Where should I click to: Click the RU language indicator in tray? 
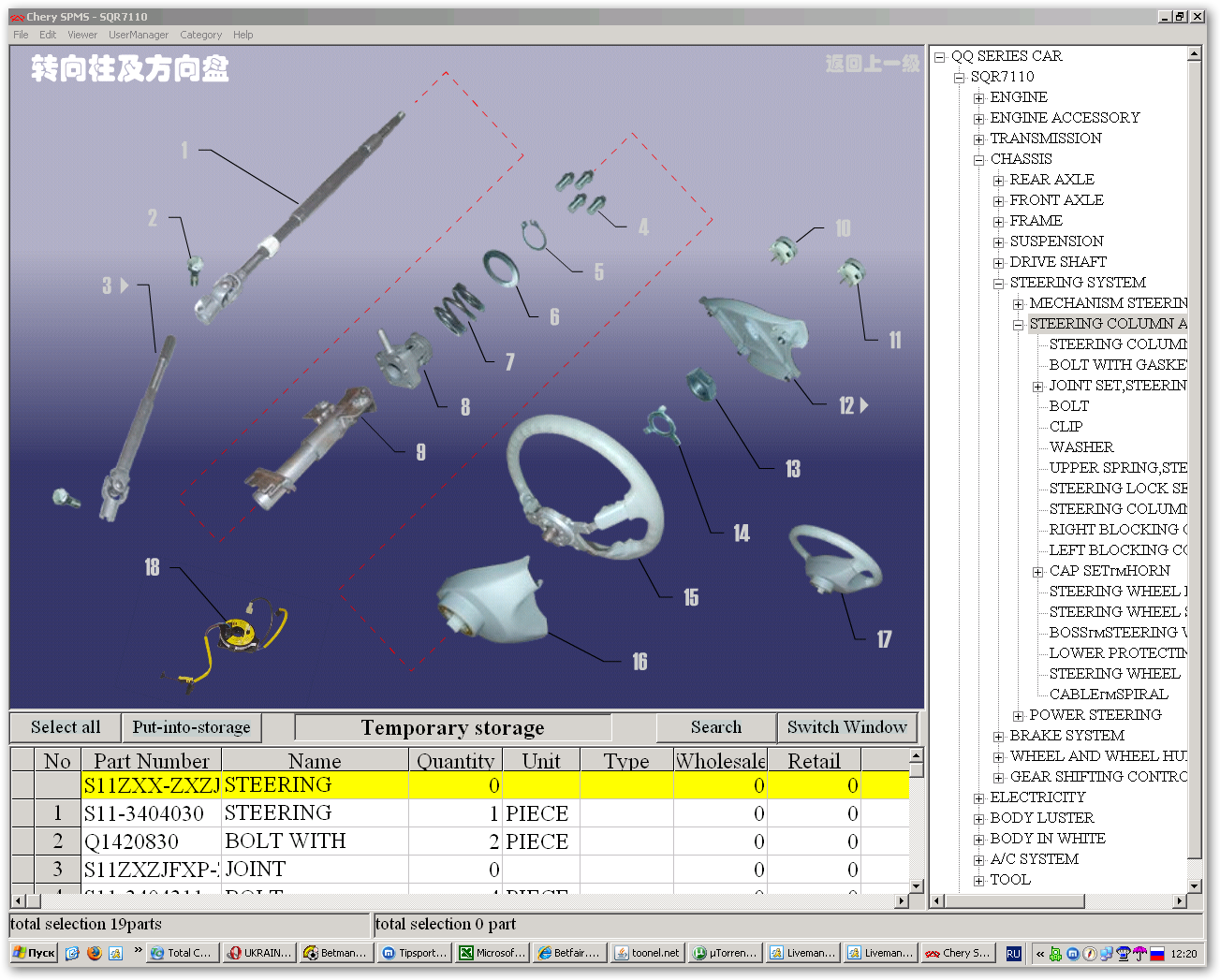coord(1013,953)
